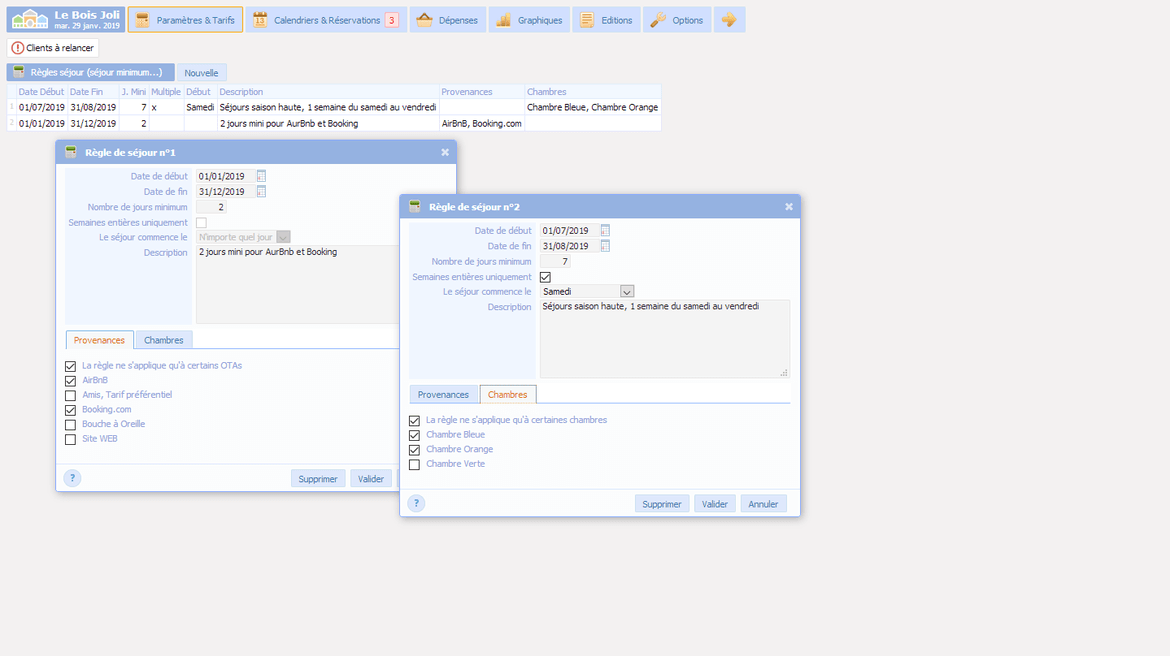The height and width of the screenshot is (656, 1170).
Task: Open the Options toolbar menu
Action: click(677, 20)
